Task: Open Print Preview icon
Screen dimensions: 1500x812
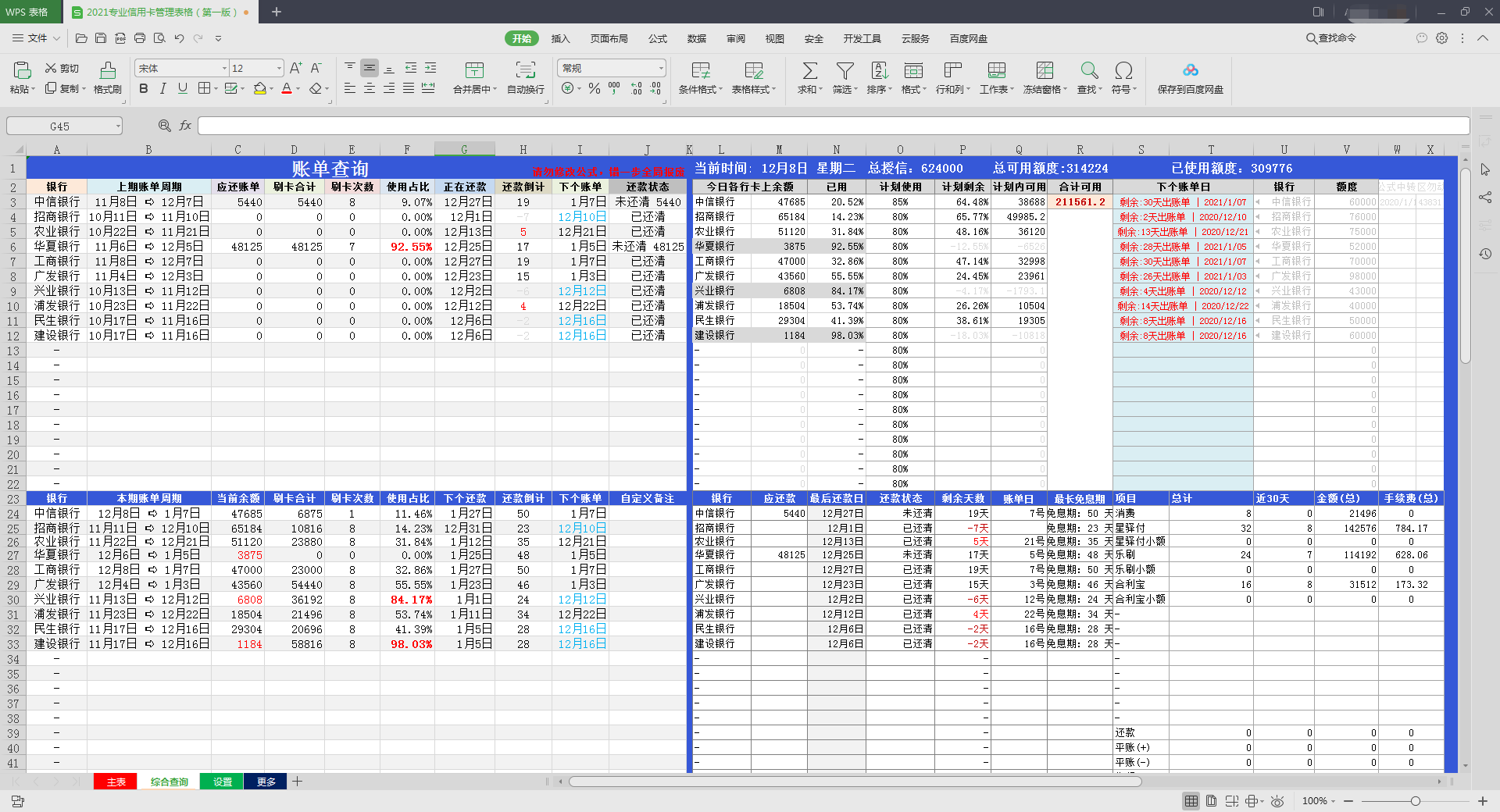Action: 159,38
